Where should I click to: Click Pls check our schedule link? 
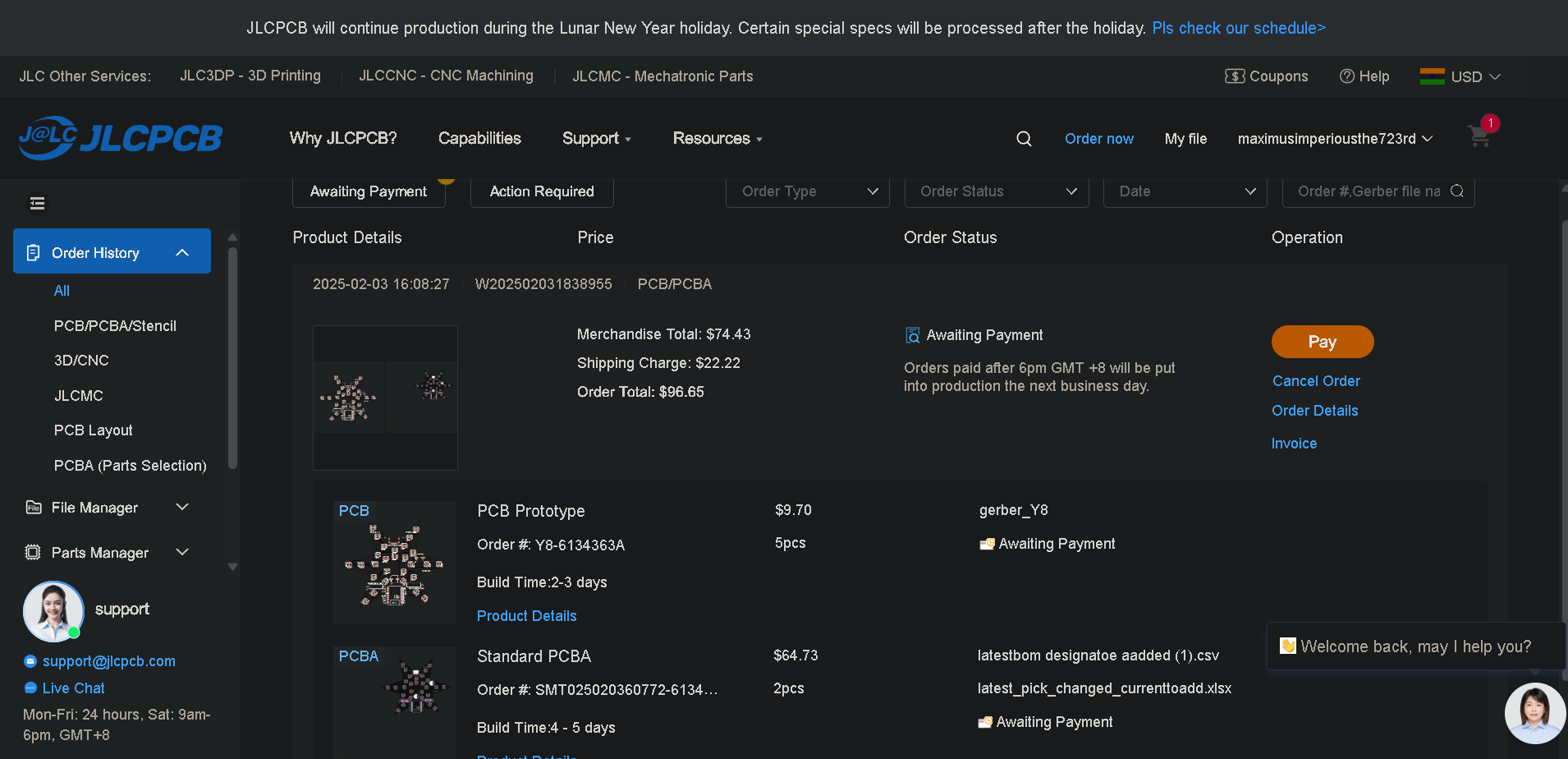[x=1239, y=28]
